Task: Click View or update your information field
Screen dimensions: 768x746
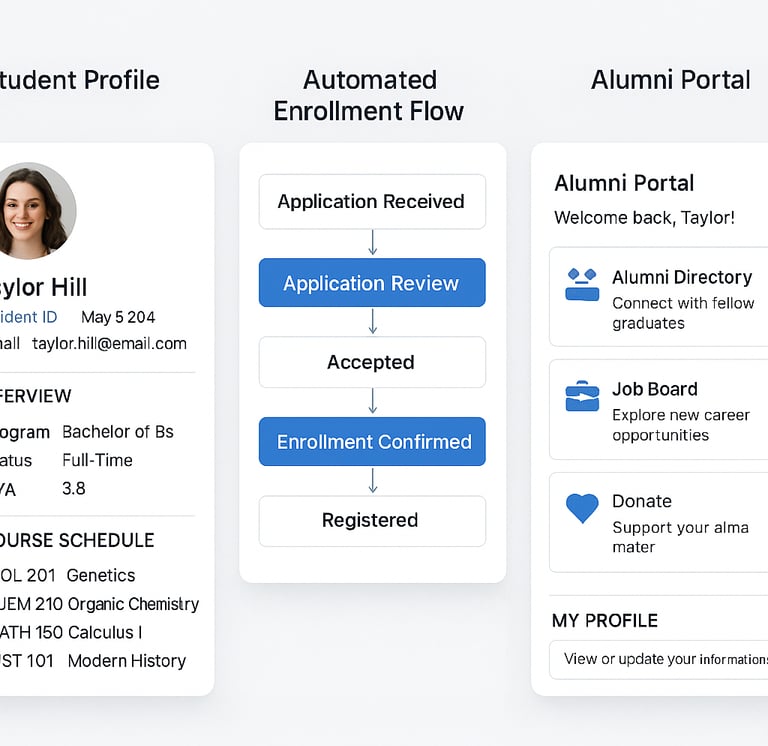Action: (660, 659)
